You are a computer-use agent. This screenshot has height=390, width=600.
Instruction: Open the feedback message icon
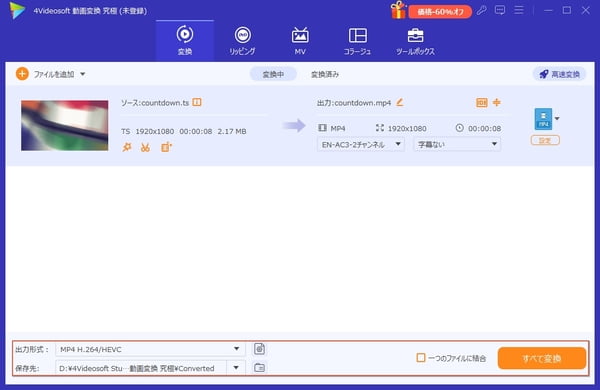pos(500,10)
